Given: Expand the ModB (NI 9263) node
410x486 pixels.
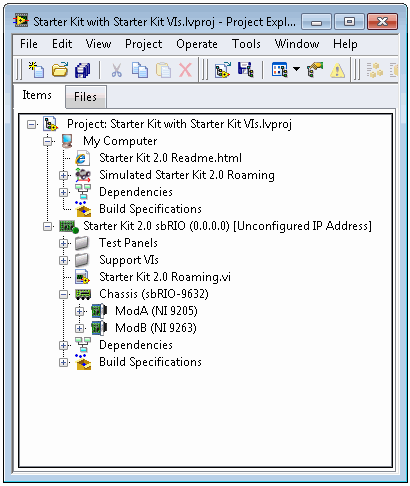Looking at the screenshot, I should (79, 328).
